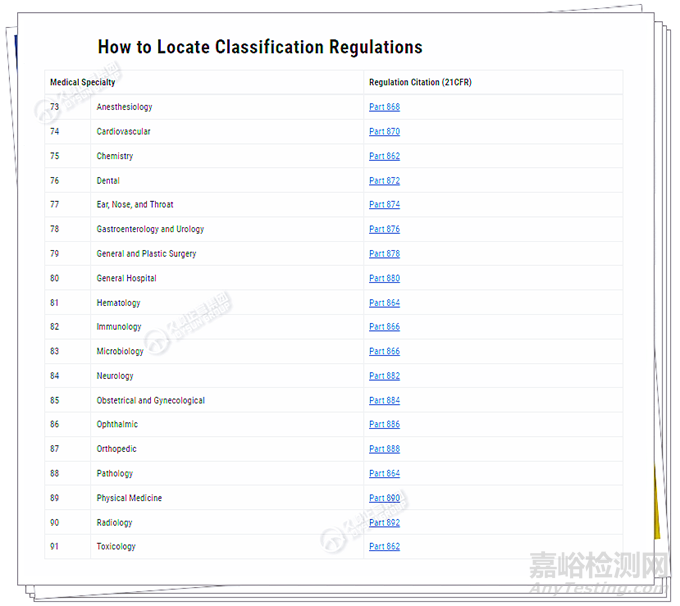Click specialty code 73
Screen dimensions: 680x606
(x=55, y=107)
